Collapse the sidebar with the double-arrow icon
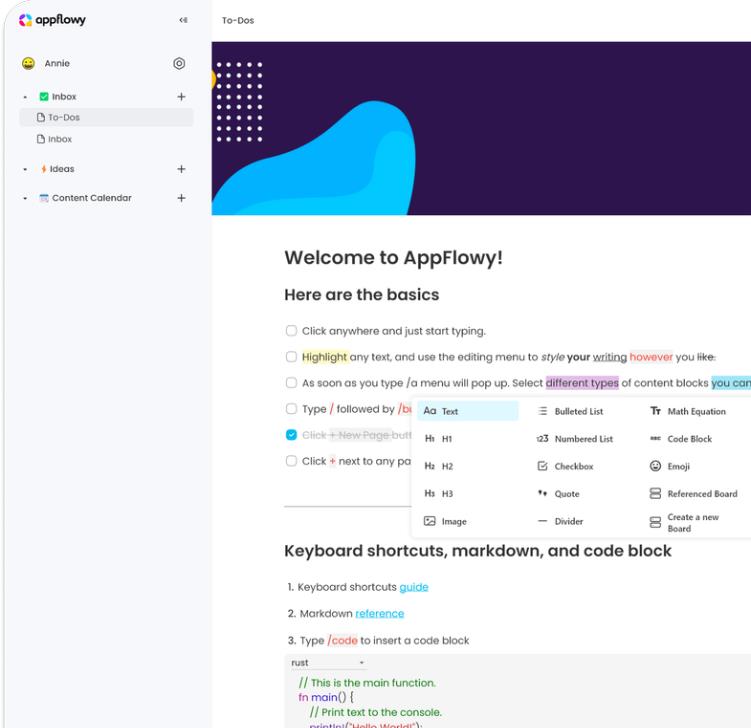Image resolution: width=751 pixels, height=728 pixels. coord(183,20)
